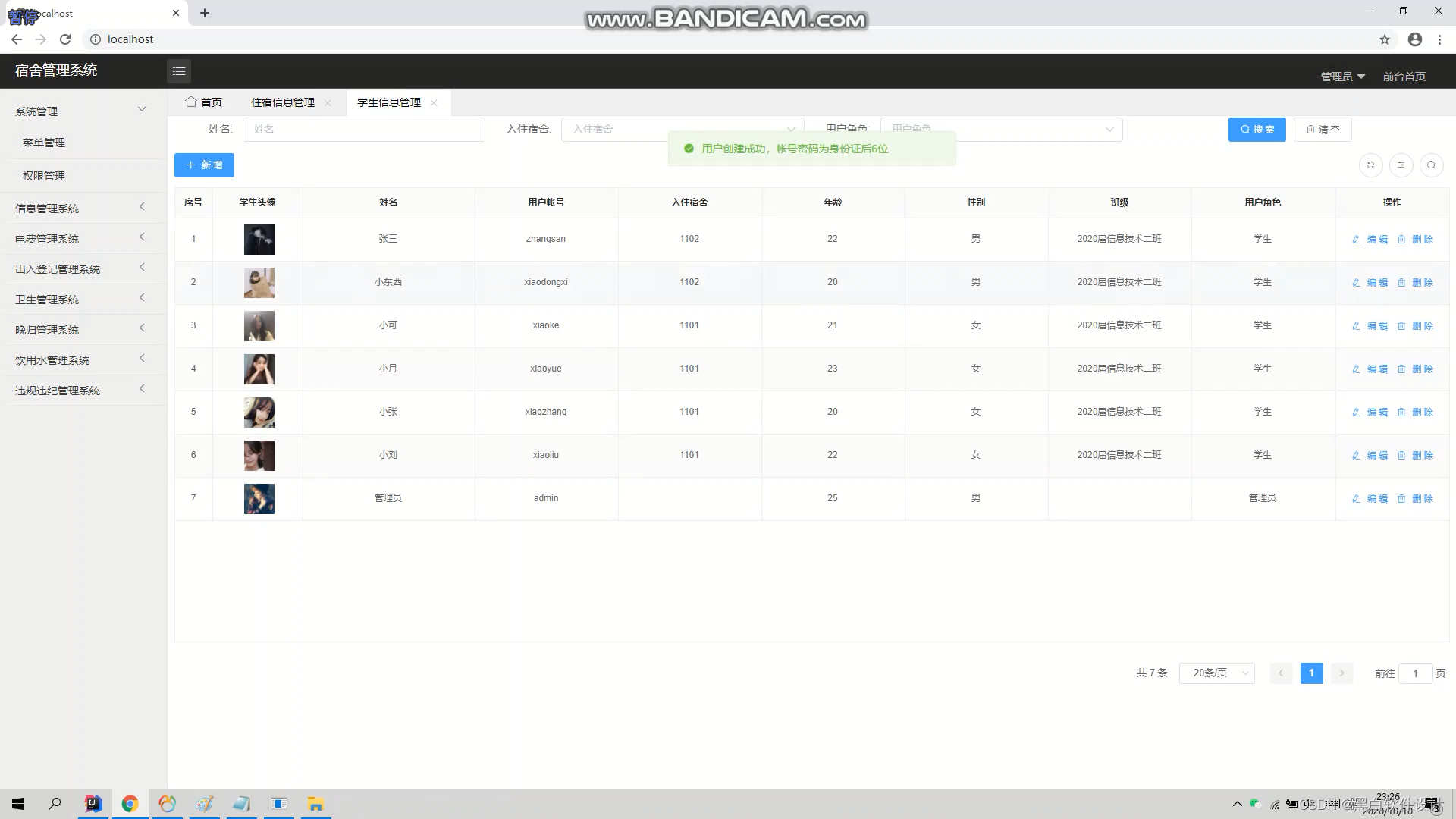Toggle search area with magnifier icon

click(x=1431, y=165)
